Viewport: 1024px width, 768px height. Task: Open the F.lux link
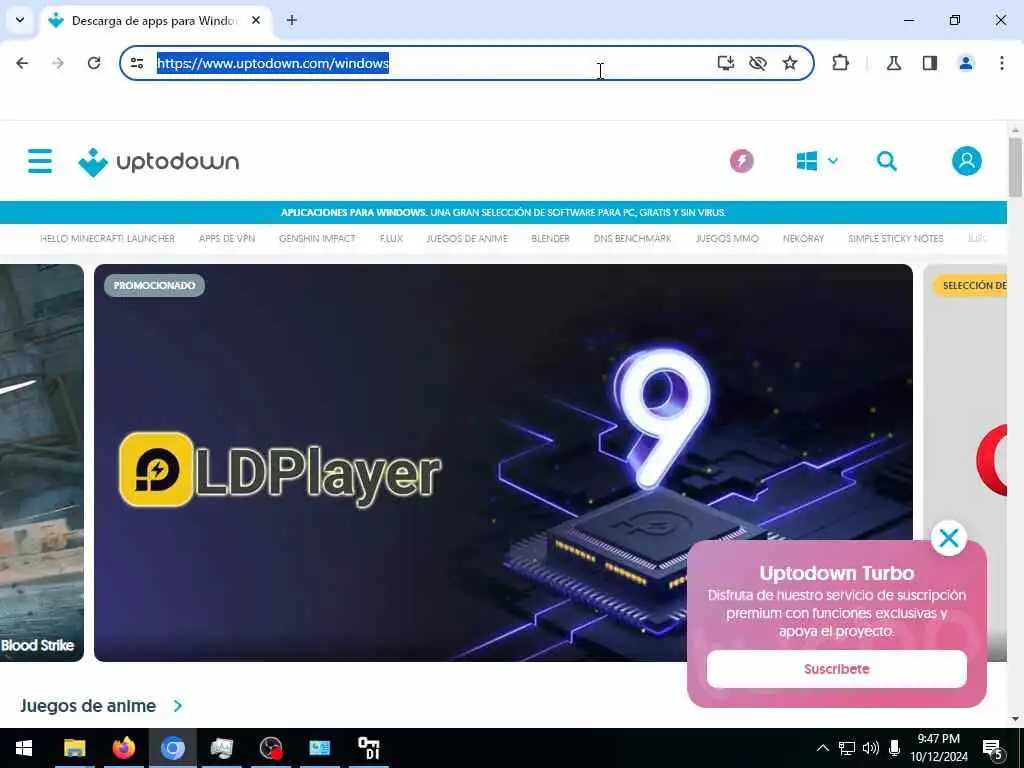391,238
